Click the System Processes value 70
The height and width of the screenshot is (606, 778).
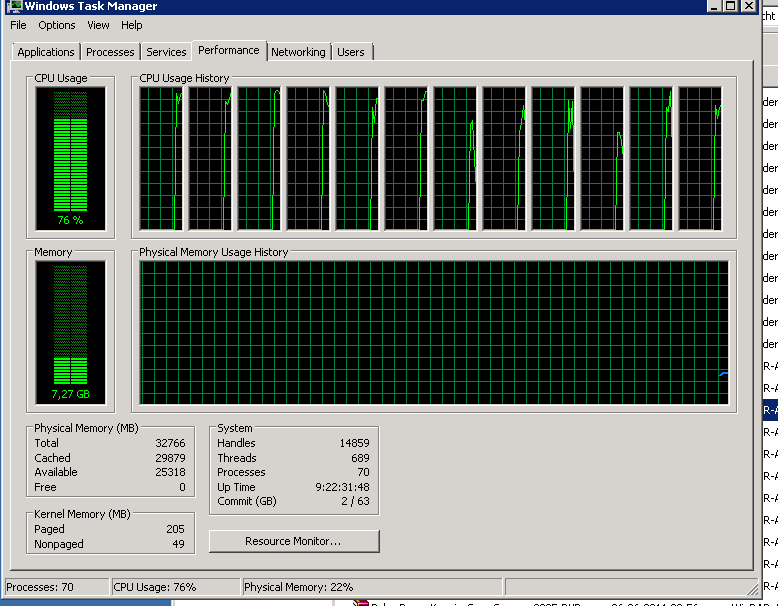click(364, 472)
